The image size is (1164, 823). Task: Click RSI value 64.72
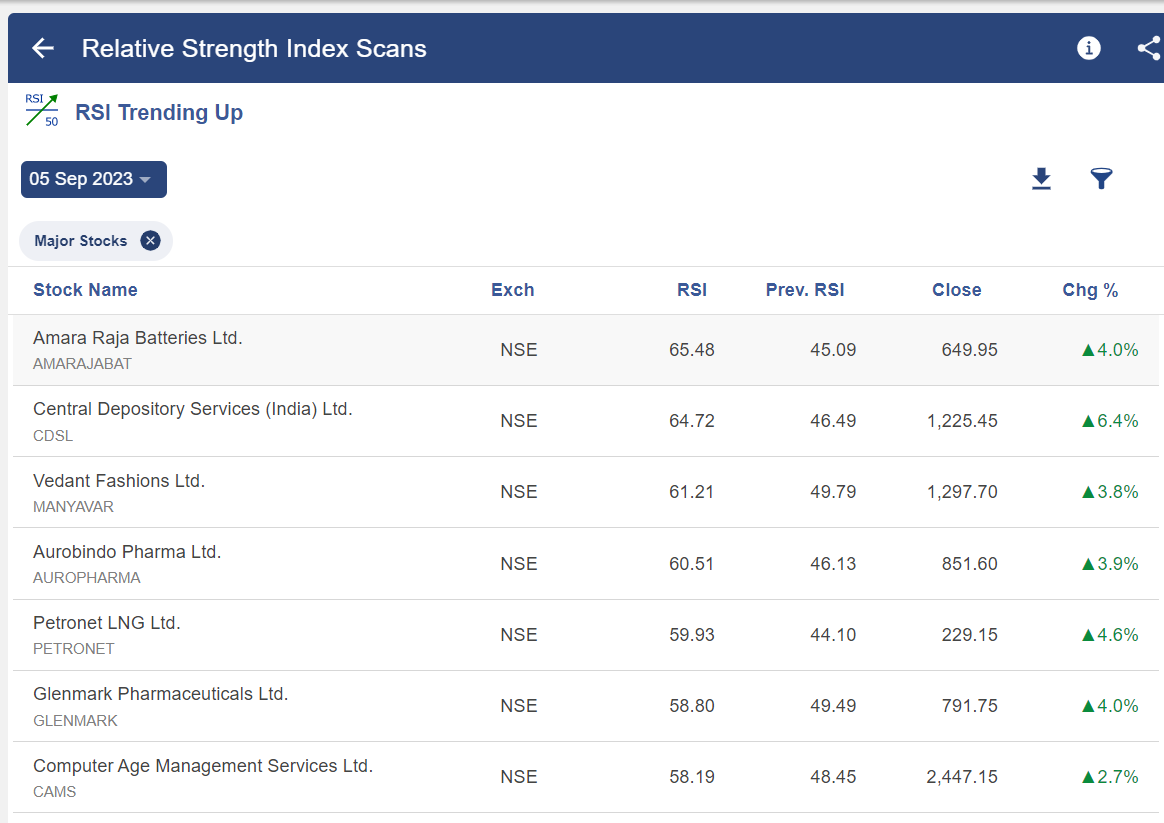pyautogui.click(x=692, y=421)
